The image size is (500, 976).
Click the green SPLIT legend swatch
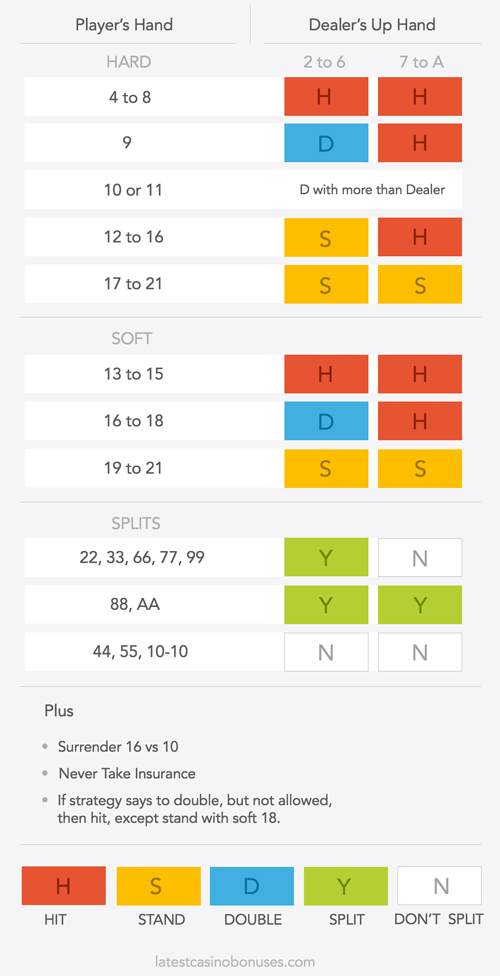pyautogui.click(x=346, y=885)
